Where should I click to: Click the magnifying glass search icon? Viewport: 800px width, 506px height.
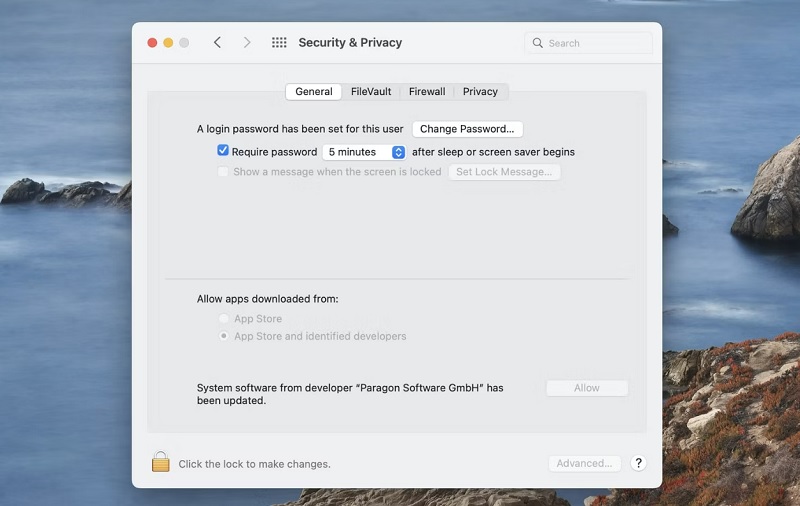click(538, 43)
